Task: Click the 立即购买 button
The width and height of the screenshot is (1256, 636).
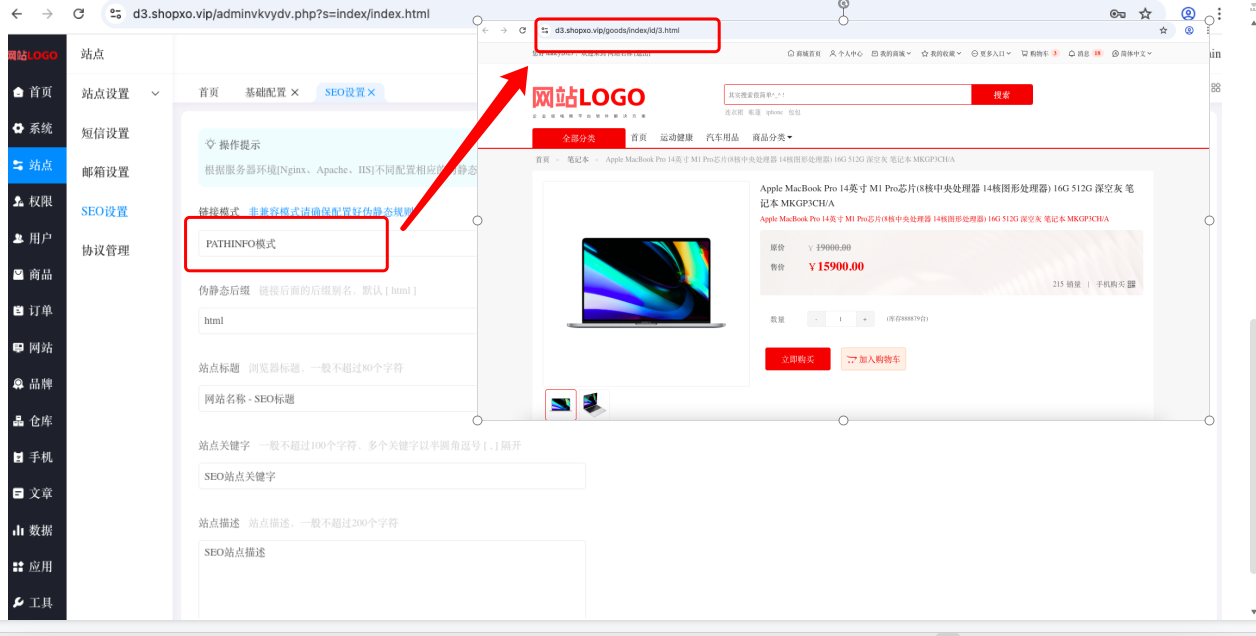Action: coord(798,359)
